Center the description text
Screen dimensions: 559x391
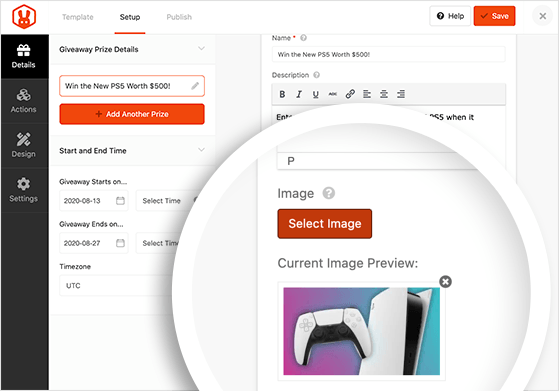click(384, 94)
